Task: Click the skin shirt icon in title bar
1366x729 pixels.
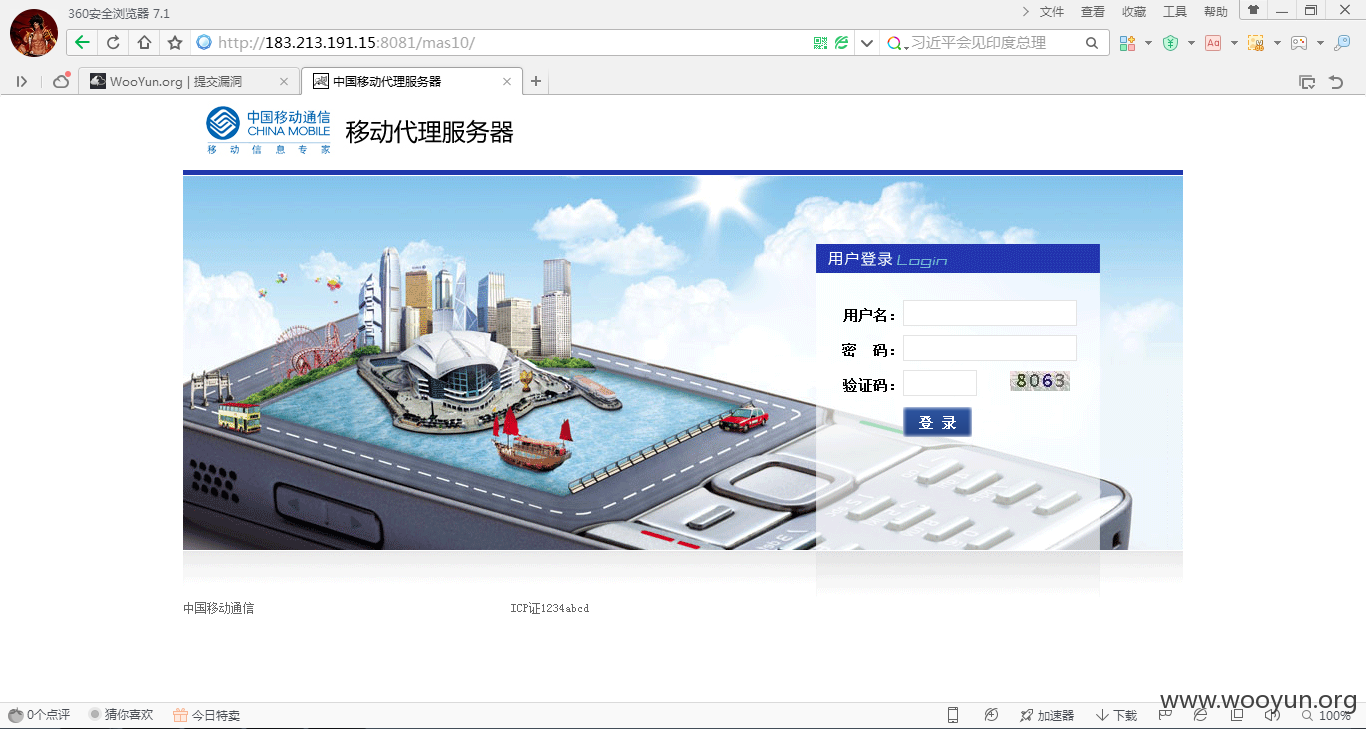Action: click(1253, 10)
